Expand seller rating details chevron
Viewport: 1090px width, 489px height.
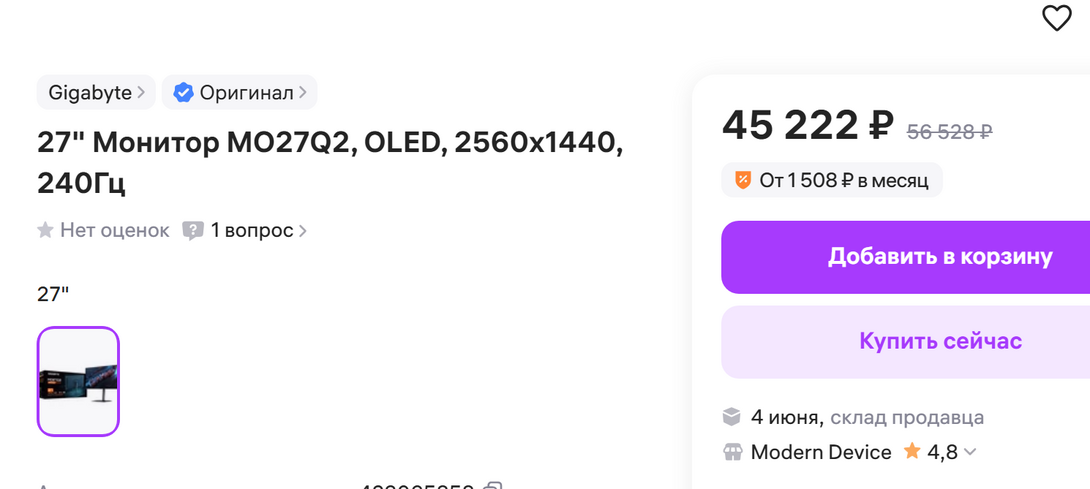969,452
